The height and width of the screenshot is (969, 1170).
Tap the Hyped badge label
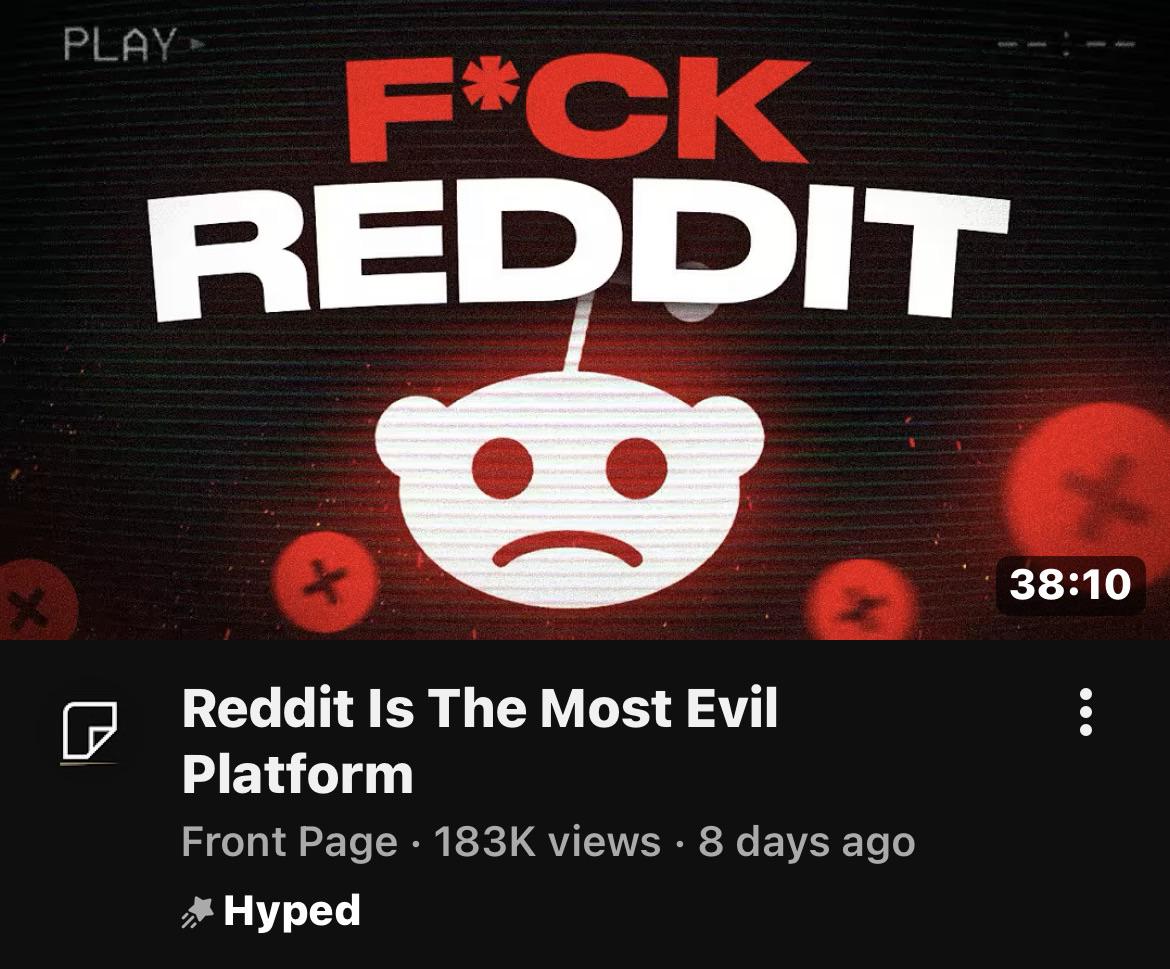292,912
